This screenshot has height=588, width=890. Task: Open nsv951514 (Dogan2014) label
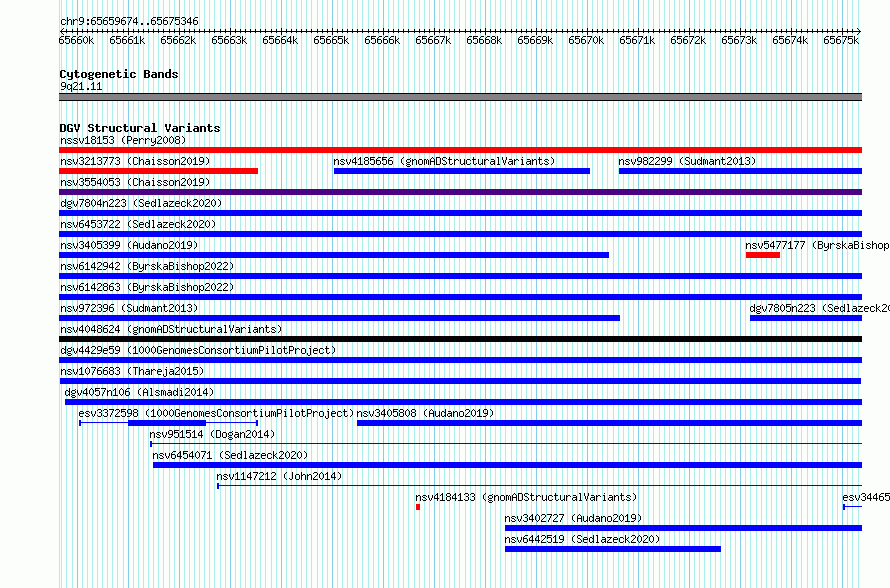pos(212,434)
